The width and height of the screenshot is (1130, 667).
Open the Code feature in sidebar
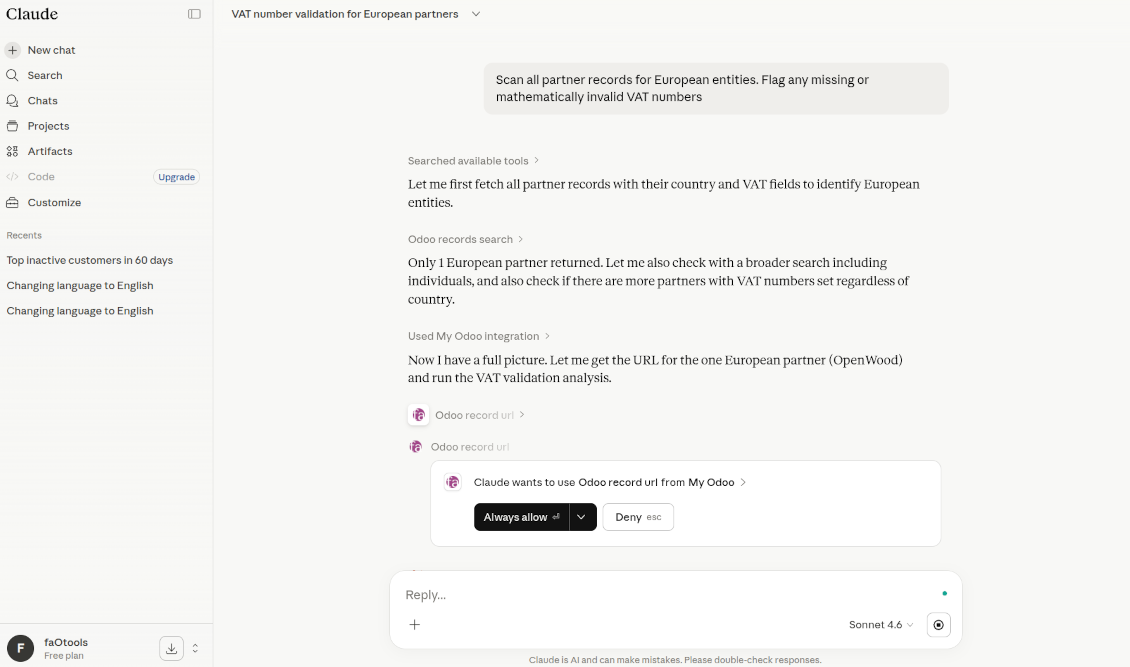(41, 176)
